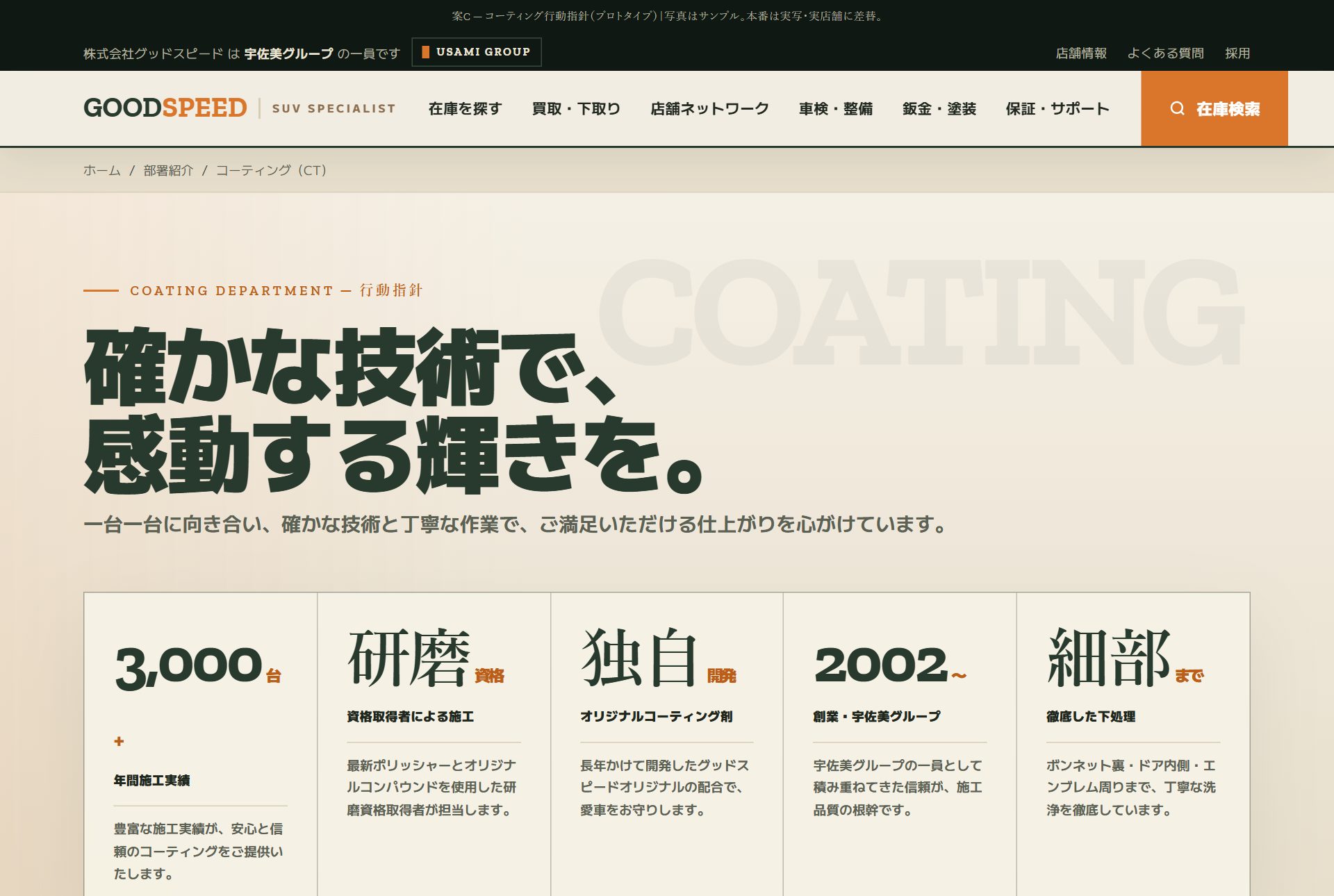The image size is (1334, 896).
Task: Click オリジナルコーティング剤 label
Action: pos(656,716)
